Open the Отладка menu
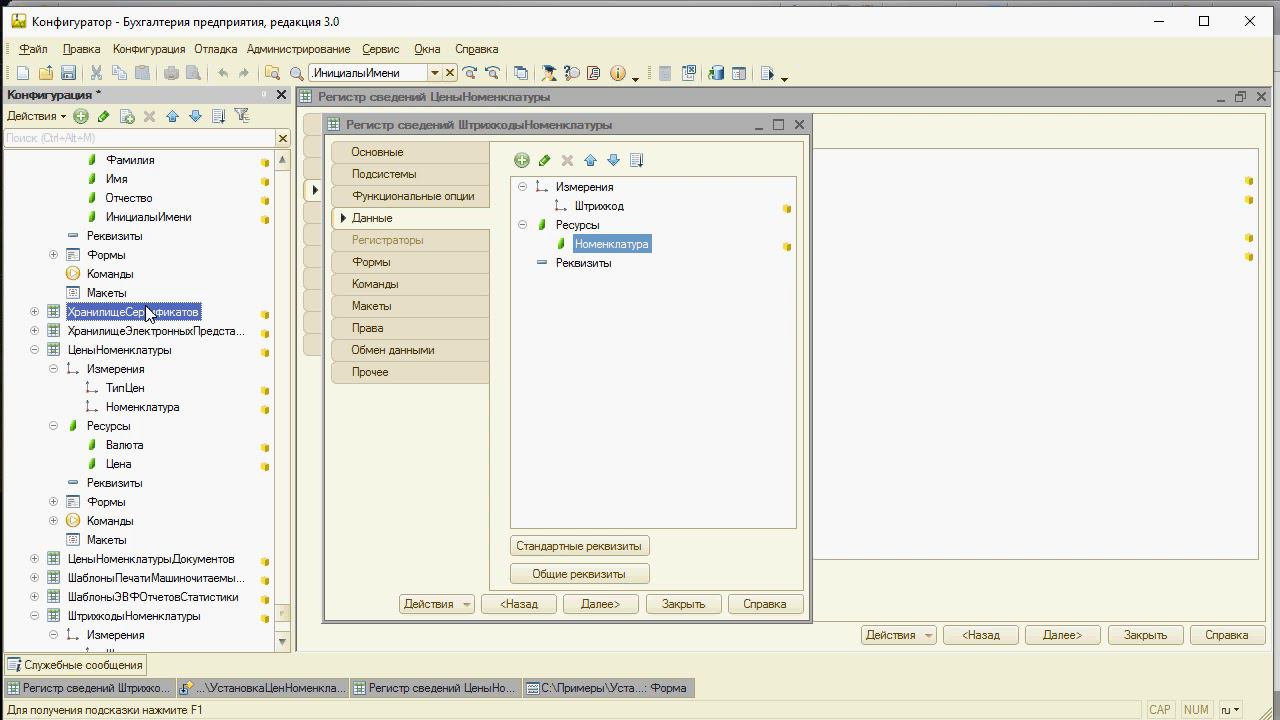 click(x=216, y=49)
